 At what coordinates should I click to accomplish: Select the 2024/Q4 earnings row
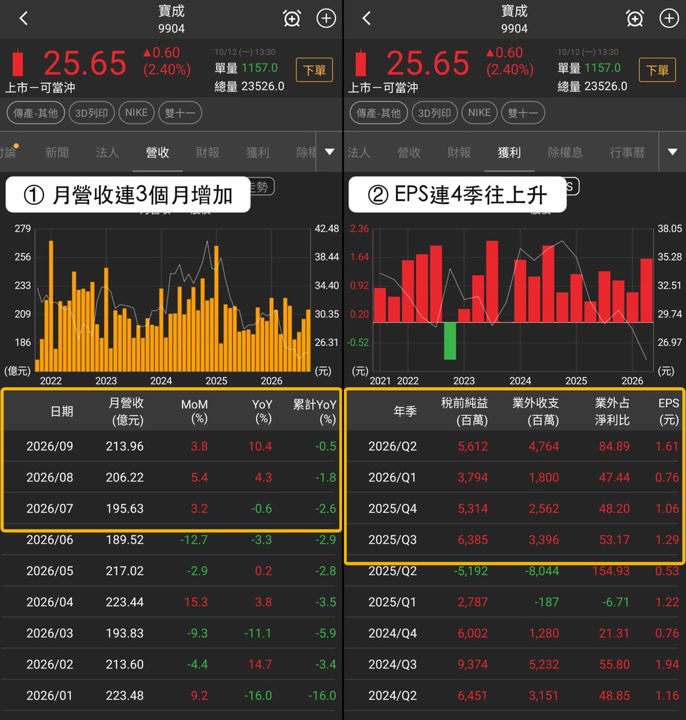click(x=515, y=633)
